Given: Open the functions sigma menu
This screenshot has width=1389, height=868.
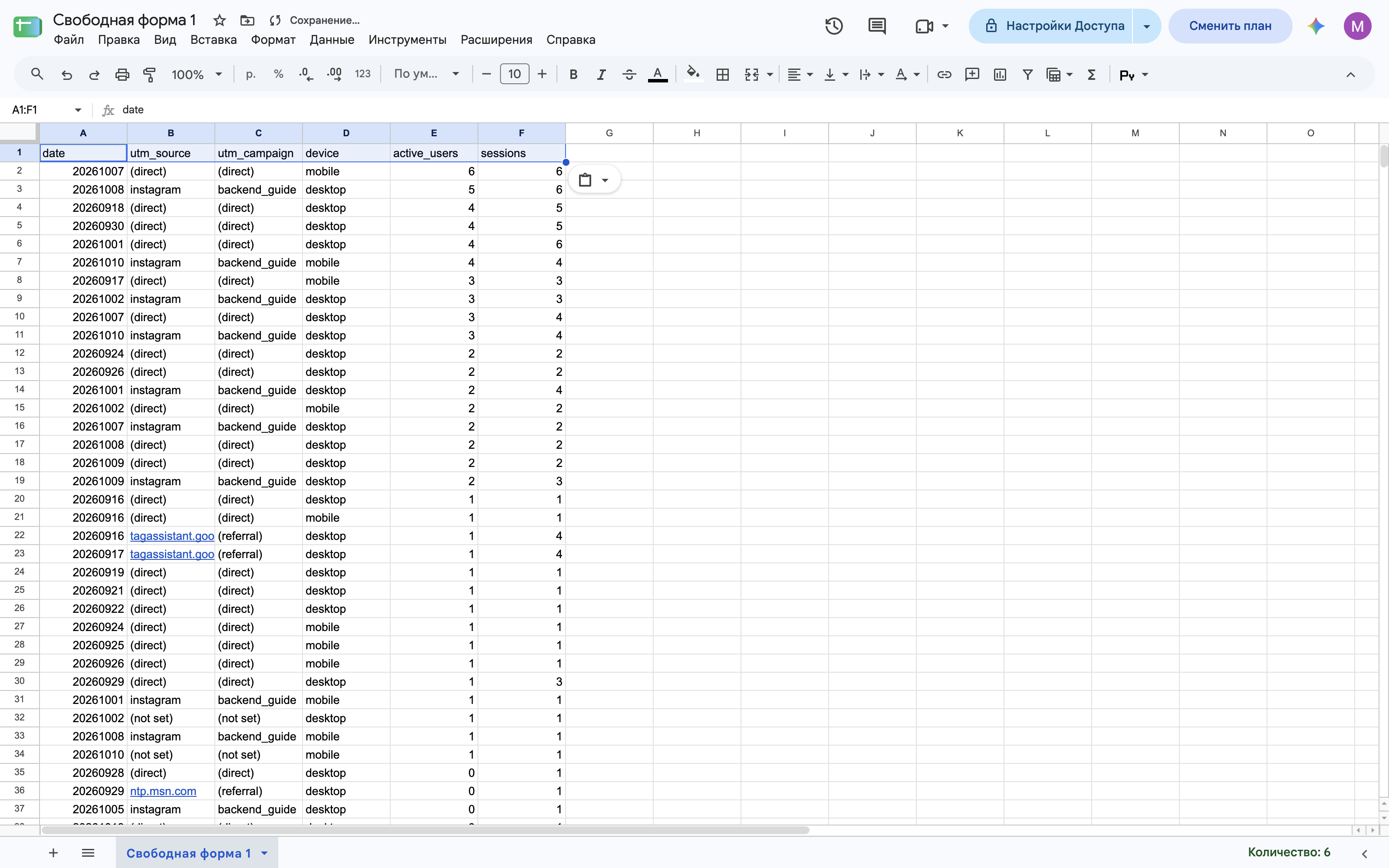Looking at the screenshot, I should click(1092, 74).
